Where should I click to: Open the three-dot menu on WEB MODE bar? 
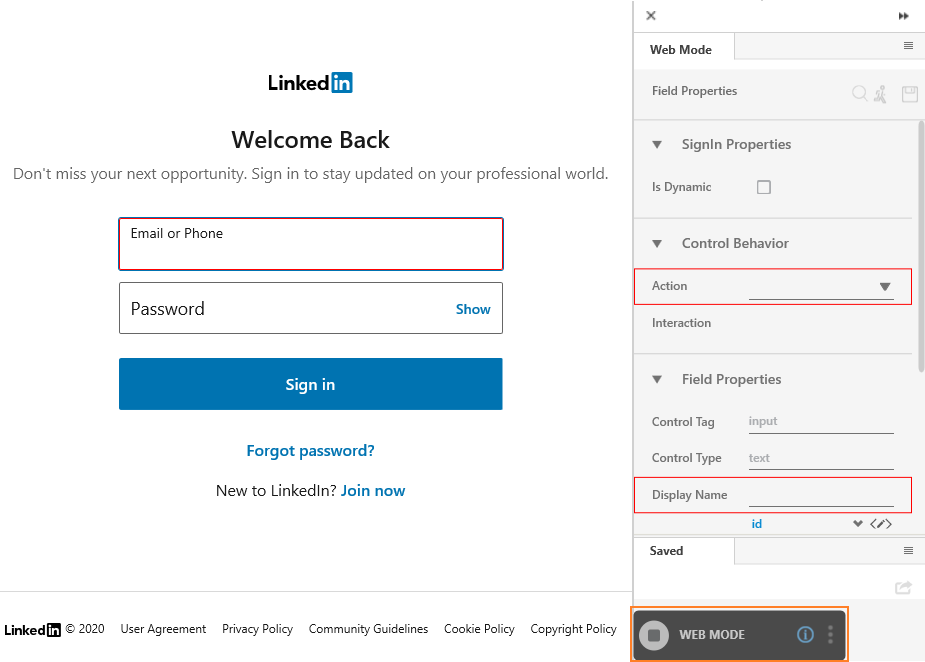coord(831,634)
